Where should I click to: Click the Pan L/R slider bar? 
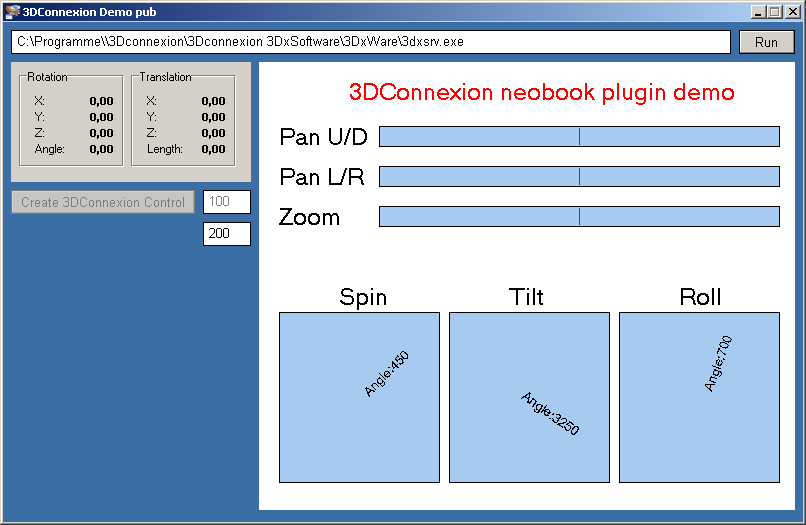[x=579, y=176]
